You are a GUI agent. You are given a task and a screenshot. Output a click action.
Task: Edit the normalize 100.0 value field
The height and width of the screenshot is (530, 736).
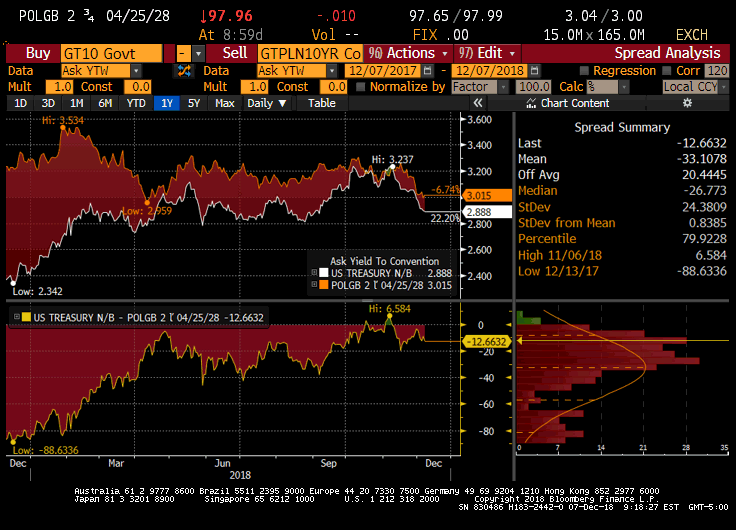click(x=534, y=87)
